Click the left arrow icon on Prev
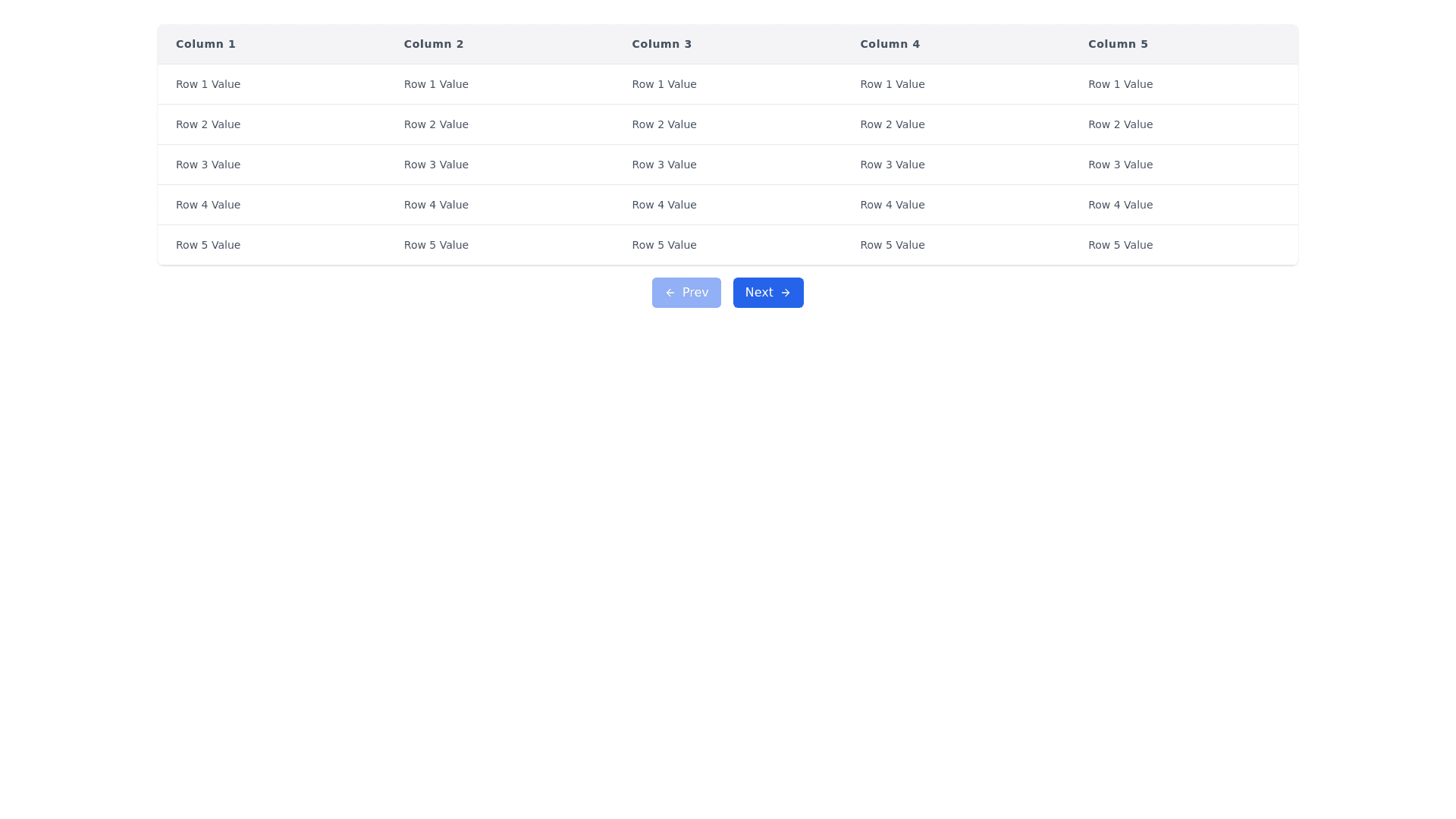Image resolution: width=1456 pixels, height=819 pixels. click(x=670, y=293)
